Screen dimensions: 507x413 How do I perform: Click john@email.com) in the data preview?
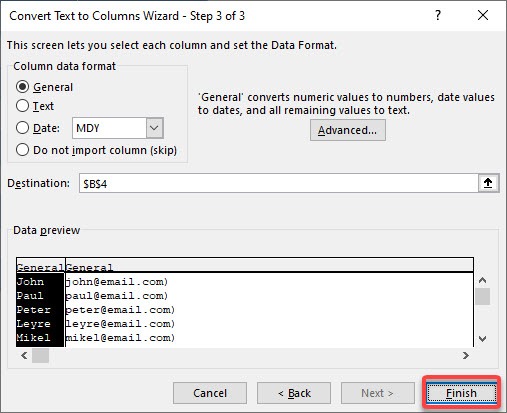pyautogui.click(x=117, y=282)
